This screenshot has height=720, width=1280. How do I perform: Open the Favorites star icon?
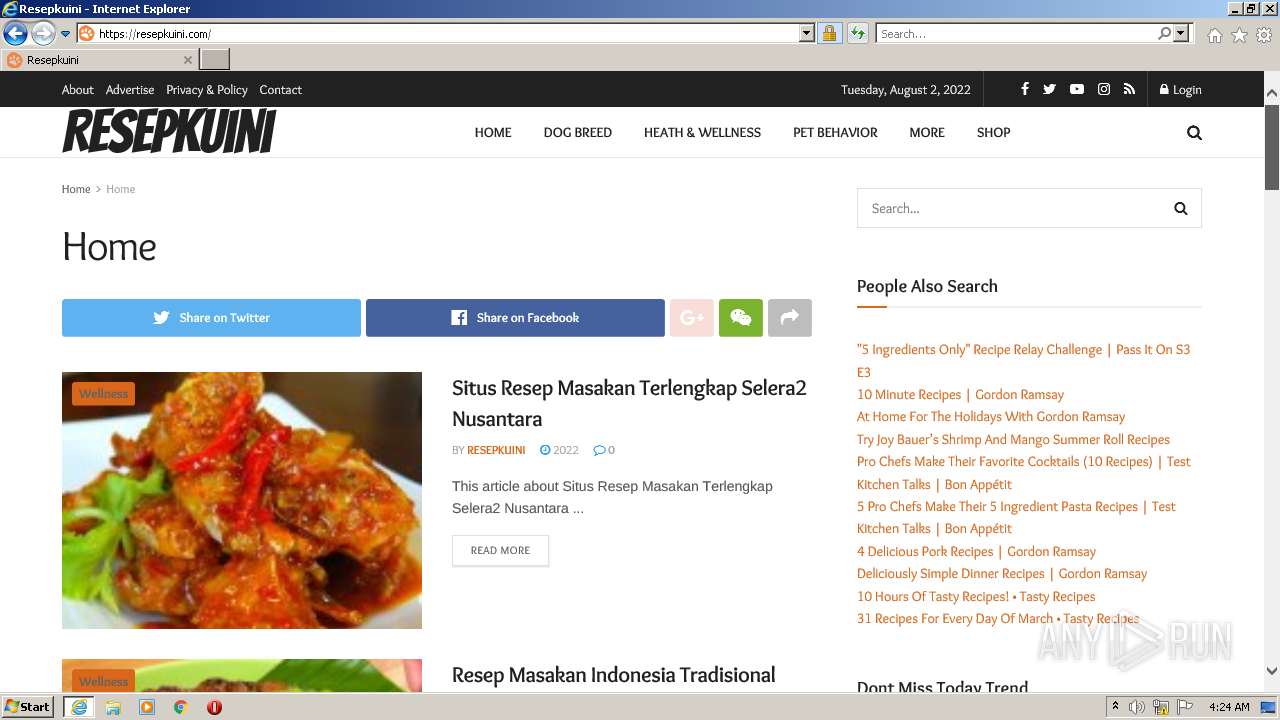click(1239, 35)
